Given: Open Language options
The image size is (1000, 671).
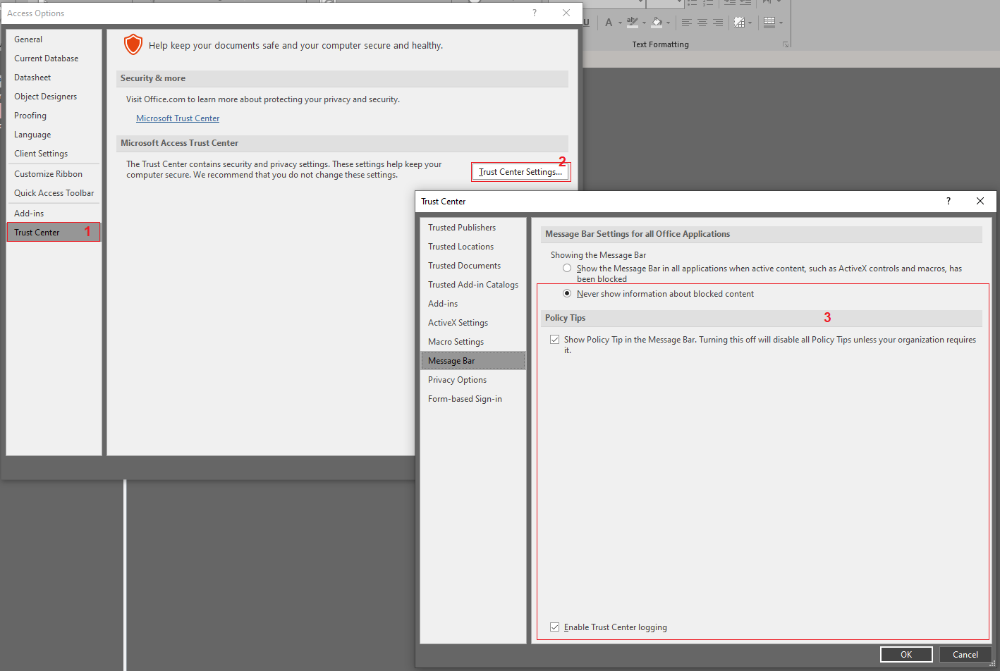Looking at the screenshot, I should [54, 135].
